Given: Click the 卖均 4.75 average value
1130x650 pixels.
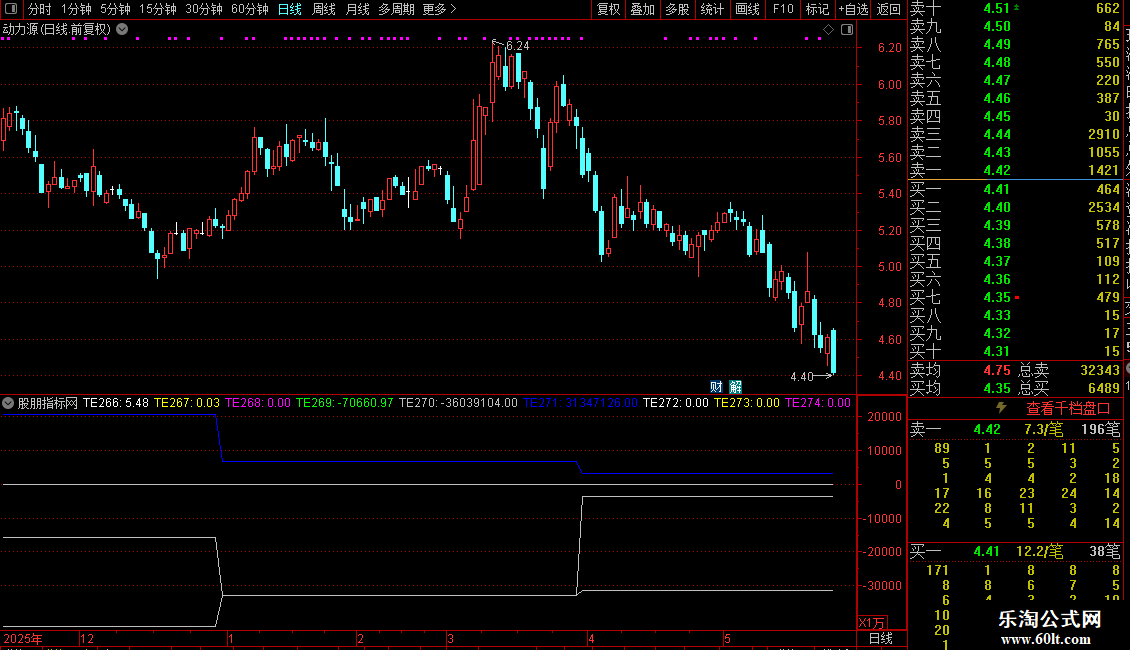Looking at the screenshot, I should tap(997, 370).
